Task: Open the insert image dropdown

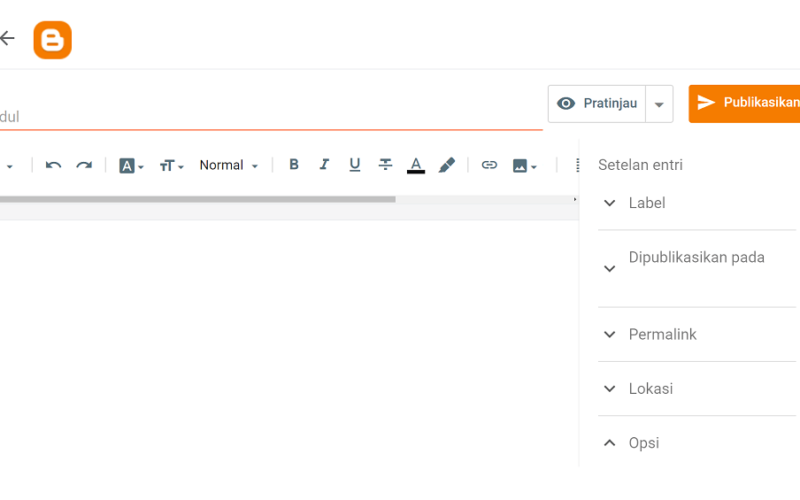Action: point(524,166)
